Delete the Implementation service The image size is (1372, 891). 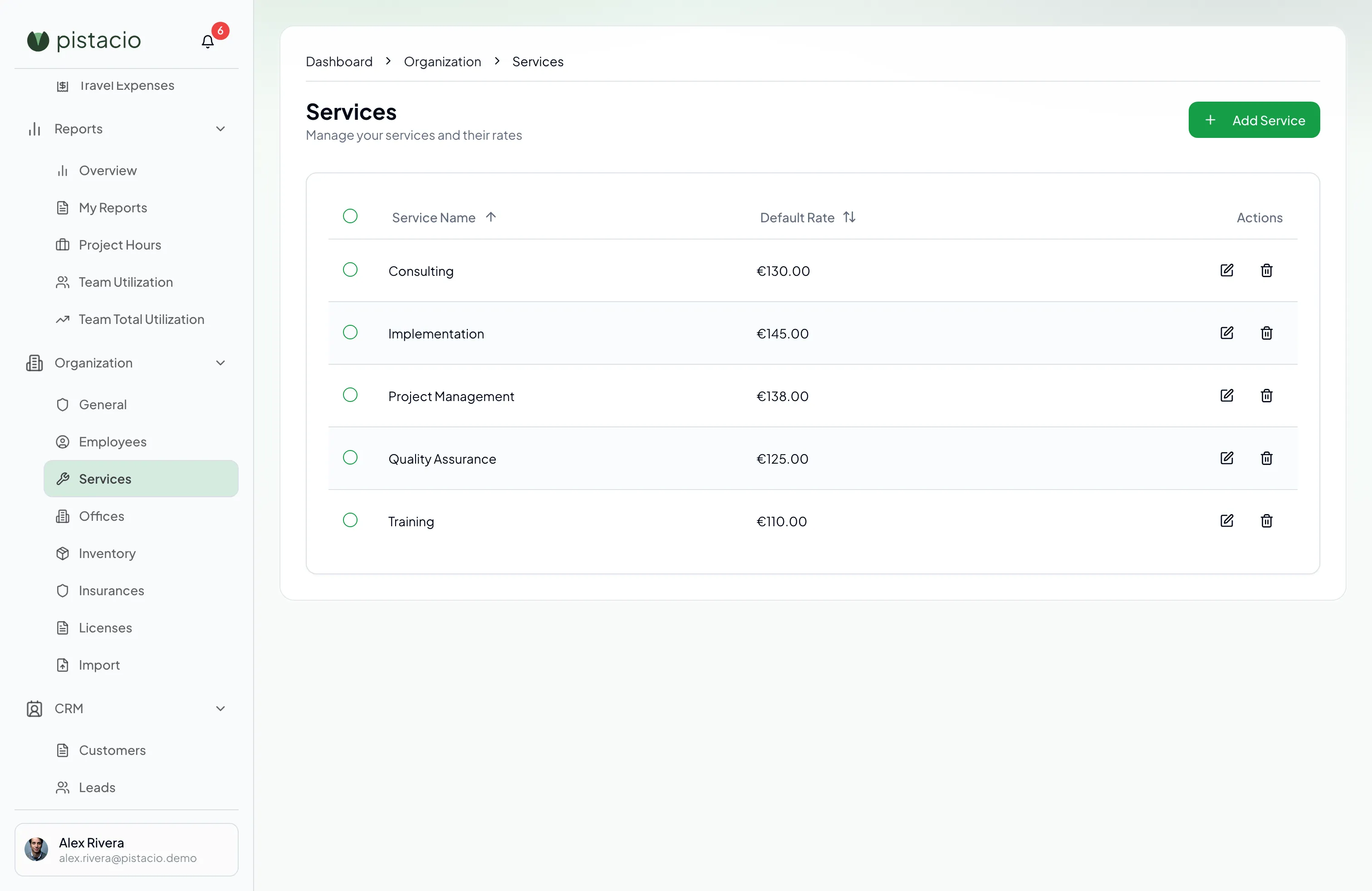1266,333
